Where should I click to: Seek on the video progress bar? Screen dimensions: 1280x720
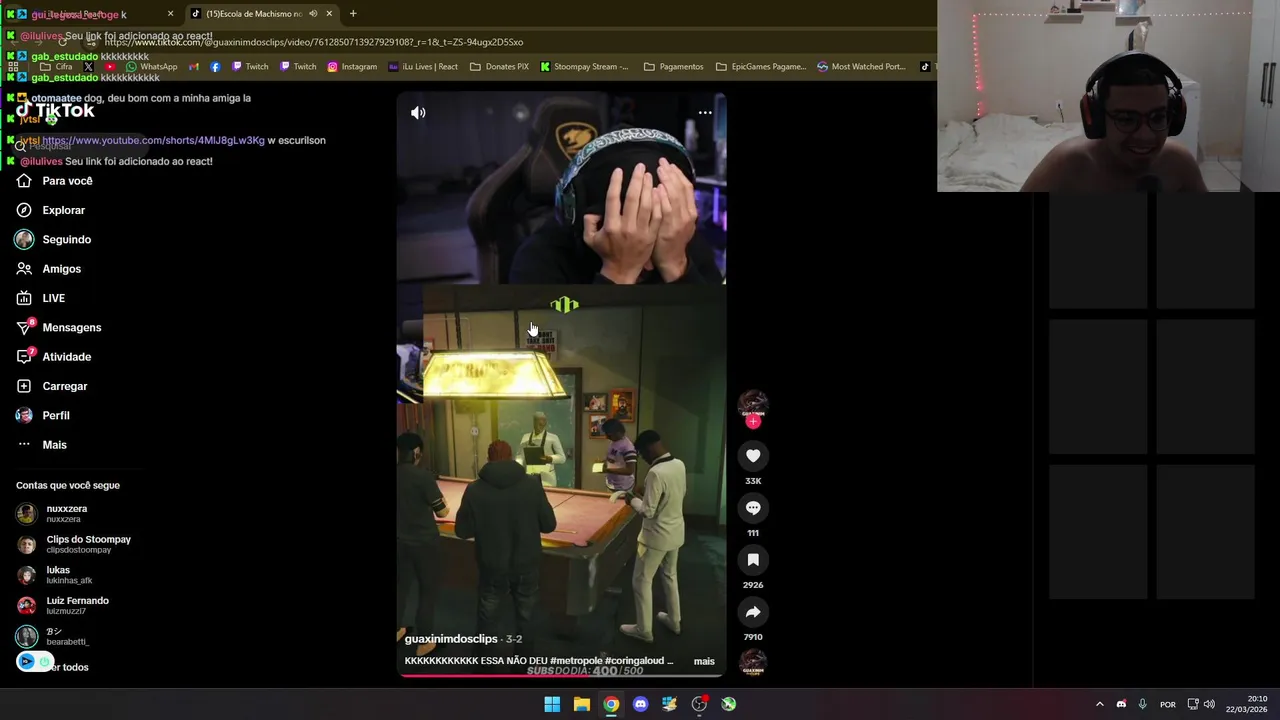(561, 676)
